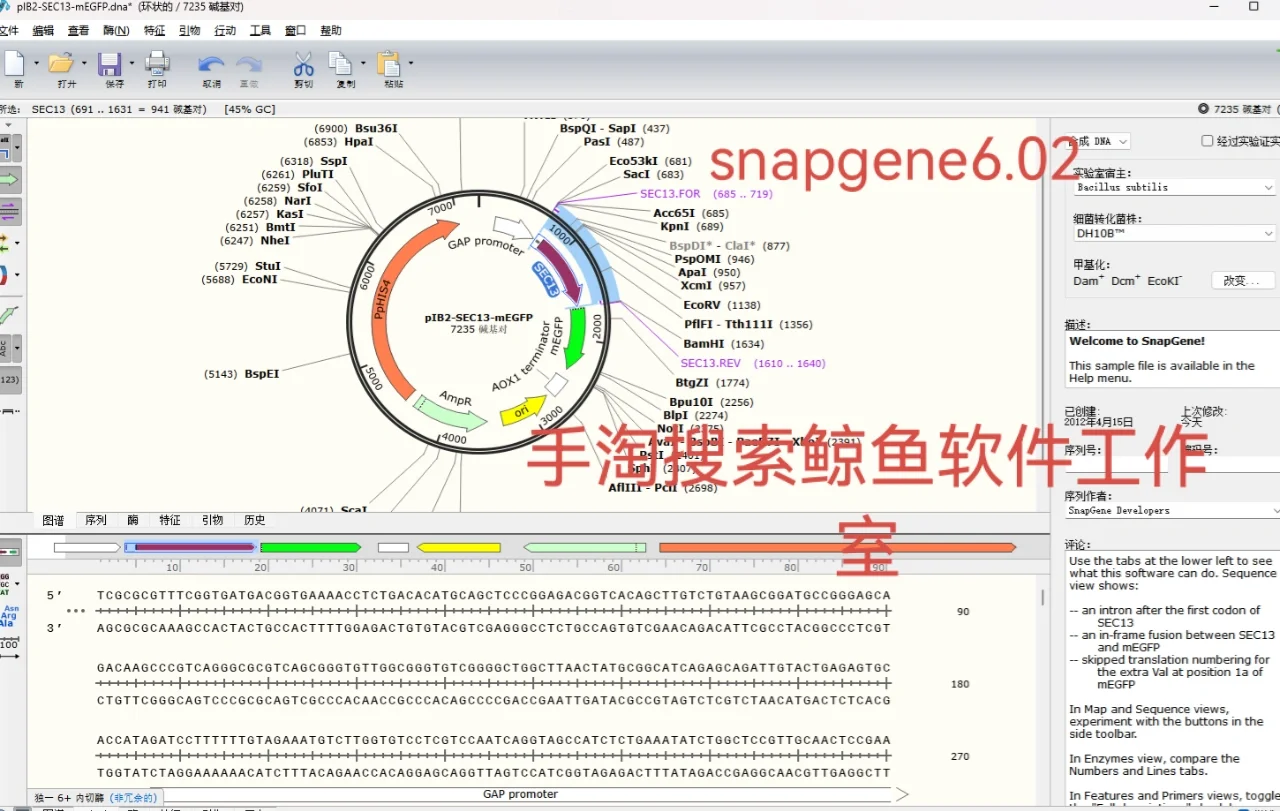Open the DNA type dropdown

tap(1098, 142)
